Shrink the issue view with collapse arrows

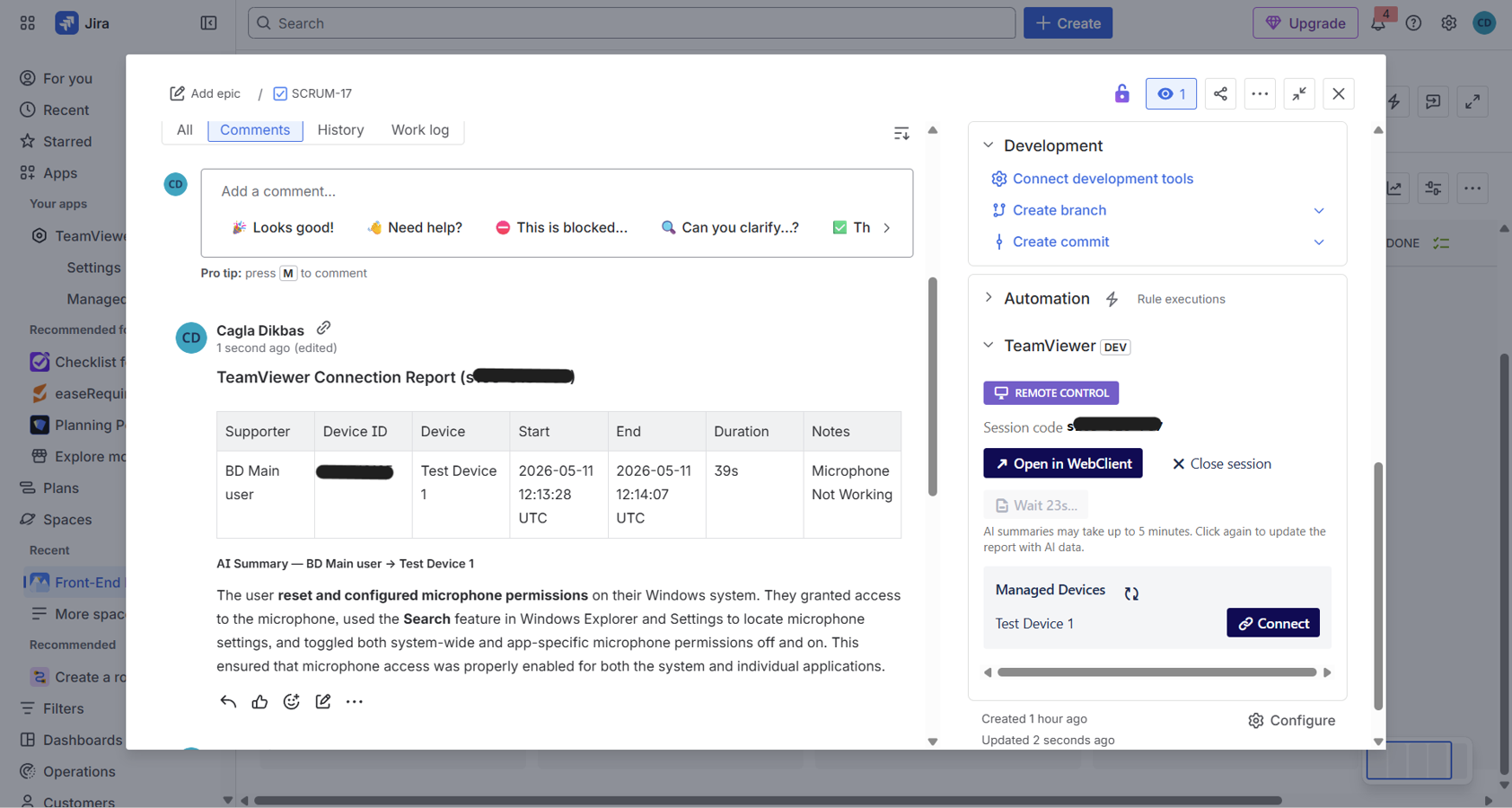(x=1299, y=93)
